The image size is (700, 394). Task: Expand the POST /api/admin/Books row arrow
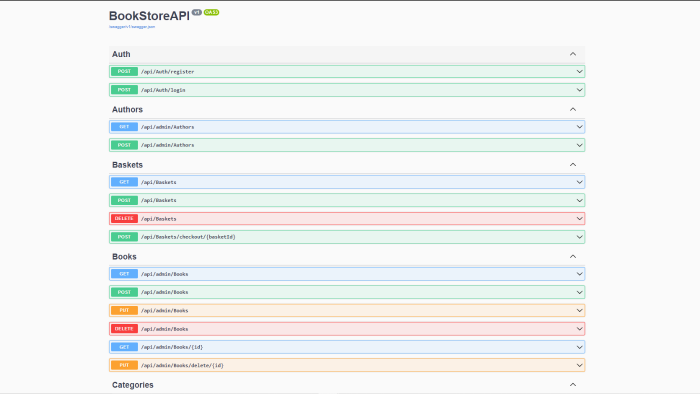coord(579,292)
